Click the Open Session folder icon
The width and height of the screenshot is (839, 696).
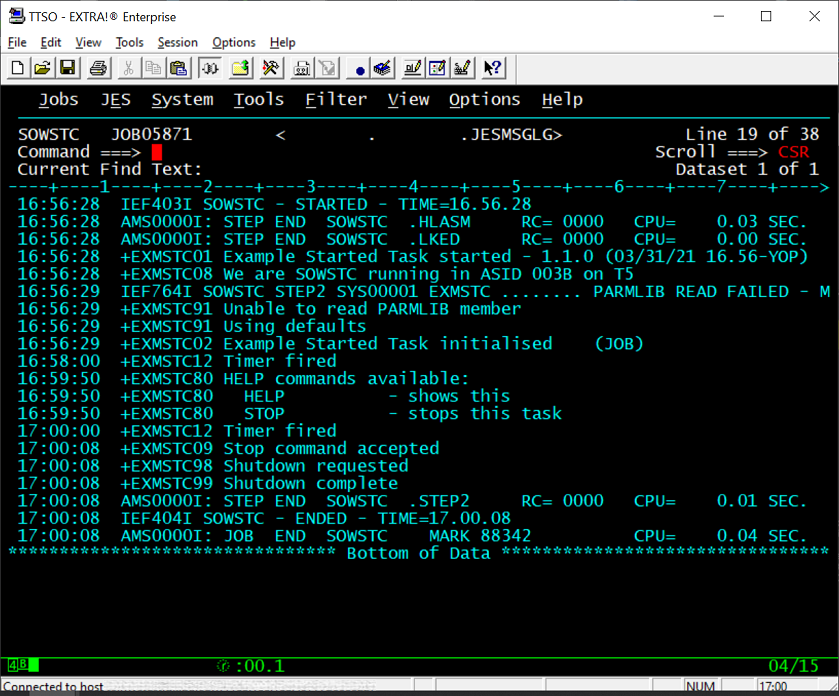42,68
